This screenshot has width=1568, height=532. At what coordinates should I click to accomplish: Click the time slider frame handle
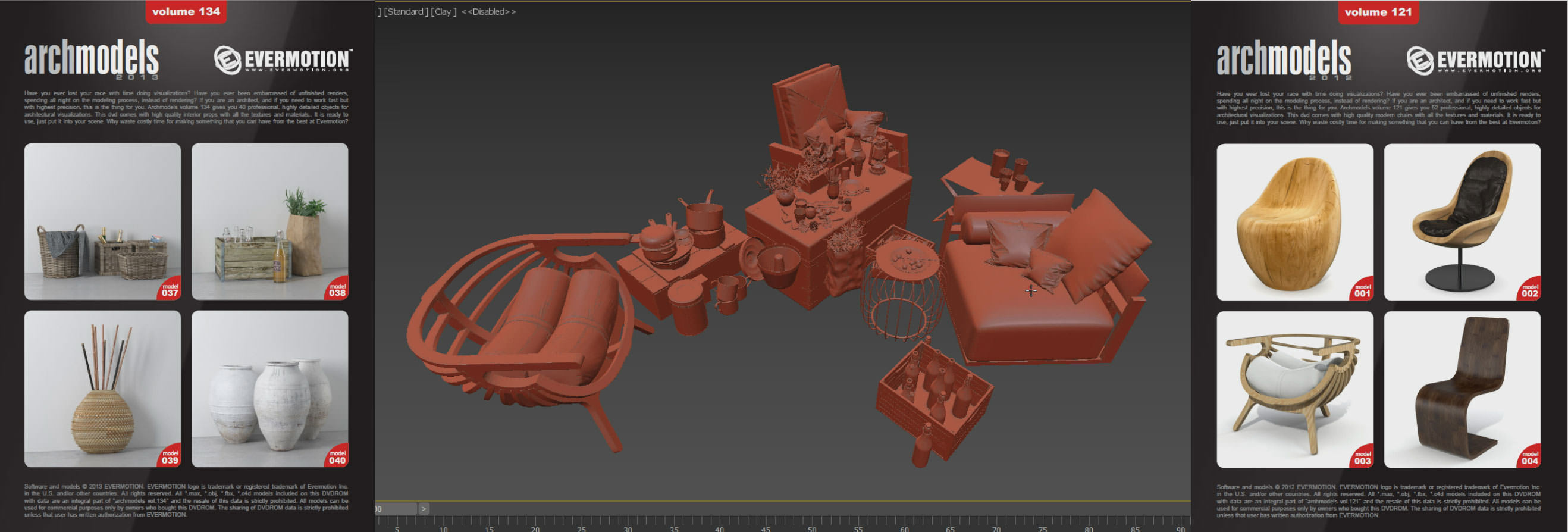click(x=396, y=508)
